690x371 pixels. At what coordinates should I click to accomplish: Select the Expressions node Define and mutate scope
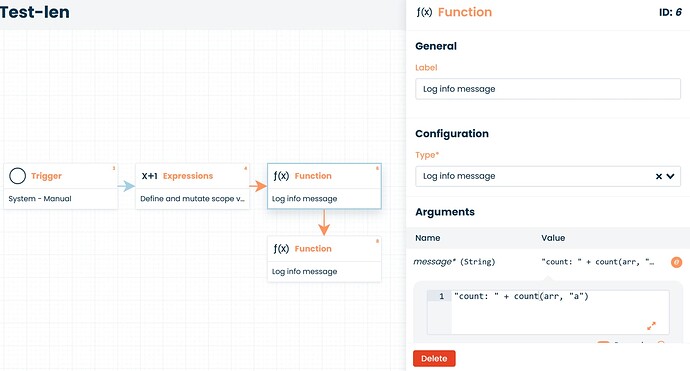192,186
